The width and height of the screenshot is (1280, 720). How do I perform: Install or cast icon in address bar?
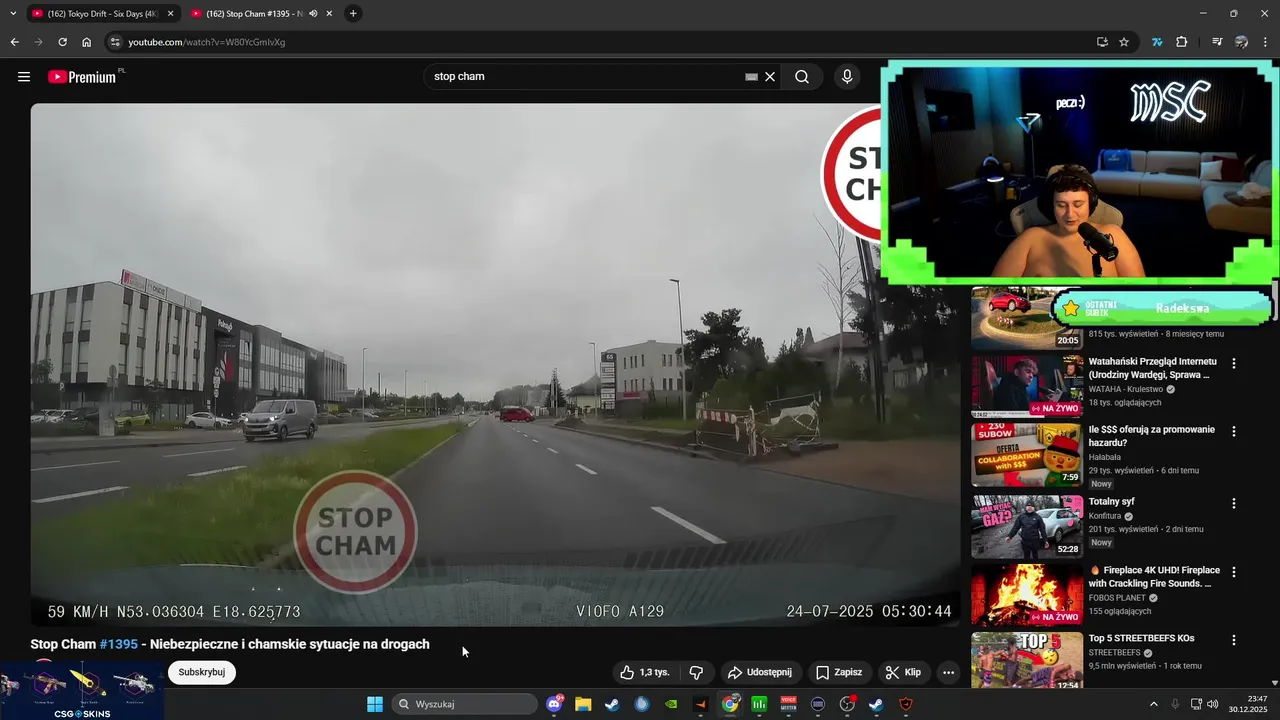coord(1102,42)
